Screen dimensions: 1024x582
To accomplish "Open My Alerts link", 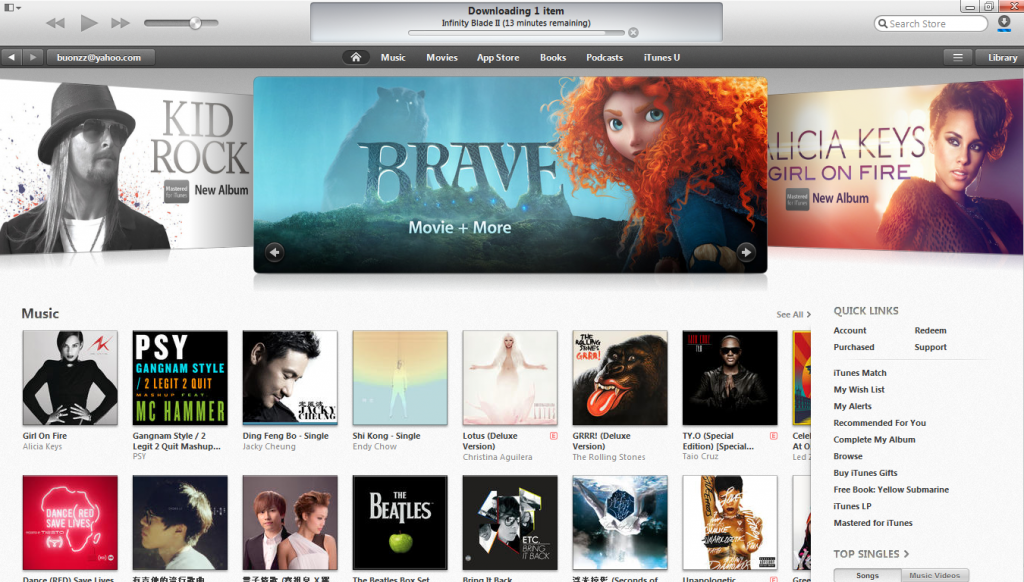I will (x=852, y=406).
